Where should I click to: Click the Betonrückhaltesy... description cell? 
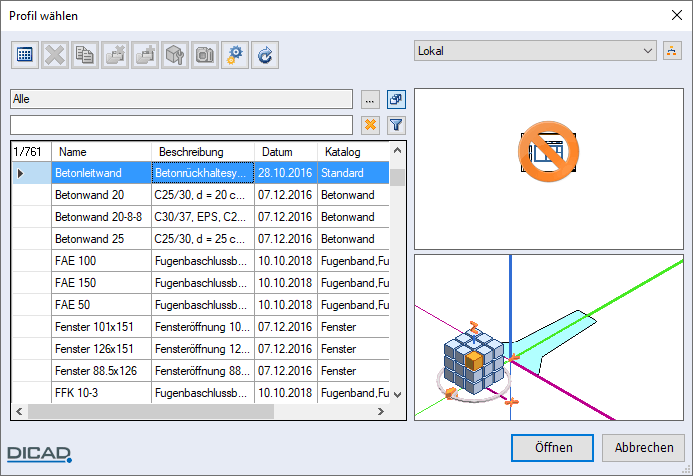[203, 173]
